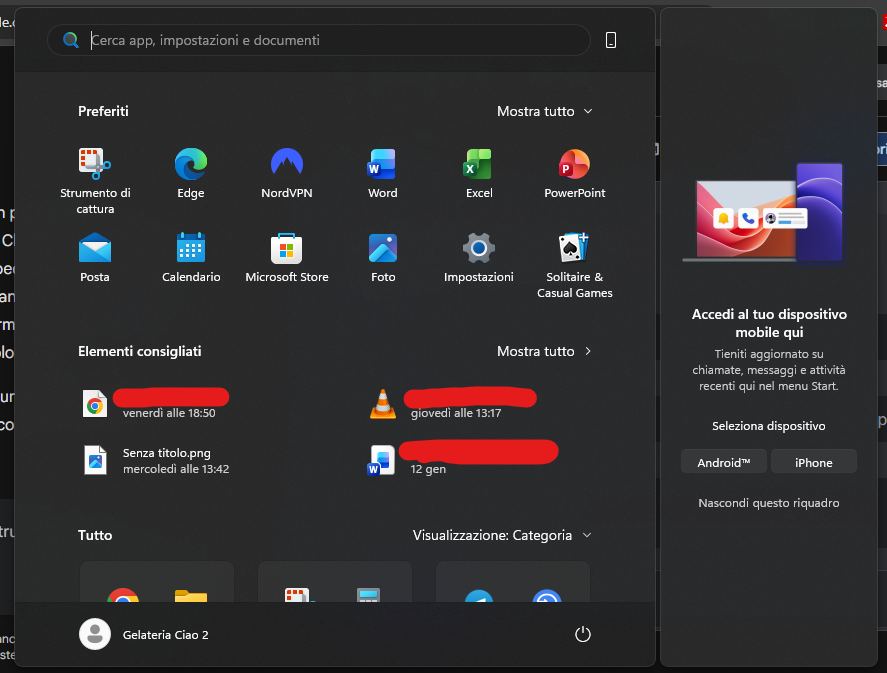Click the search magnifier icon
Viewport: 887px width, 673px height.
(x=71, y=40)
